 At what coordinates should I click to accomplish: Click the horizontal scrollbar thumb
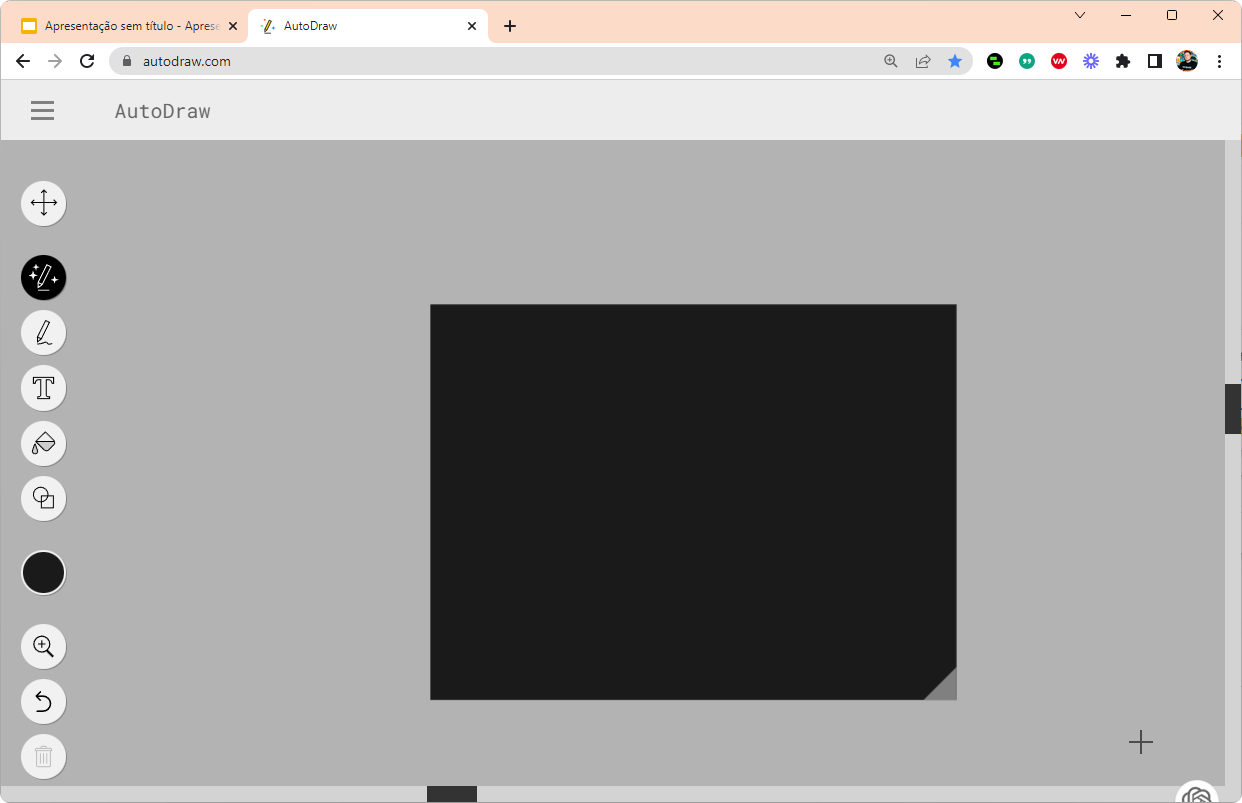452,794
